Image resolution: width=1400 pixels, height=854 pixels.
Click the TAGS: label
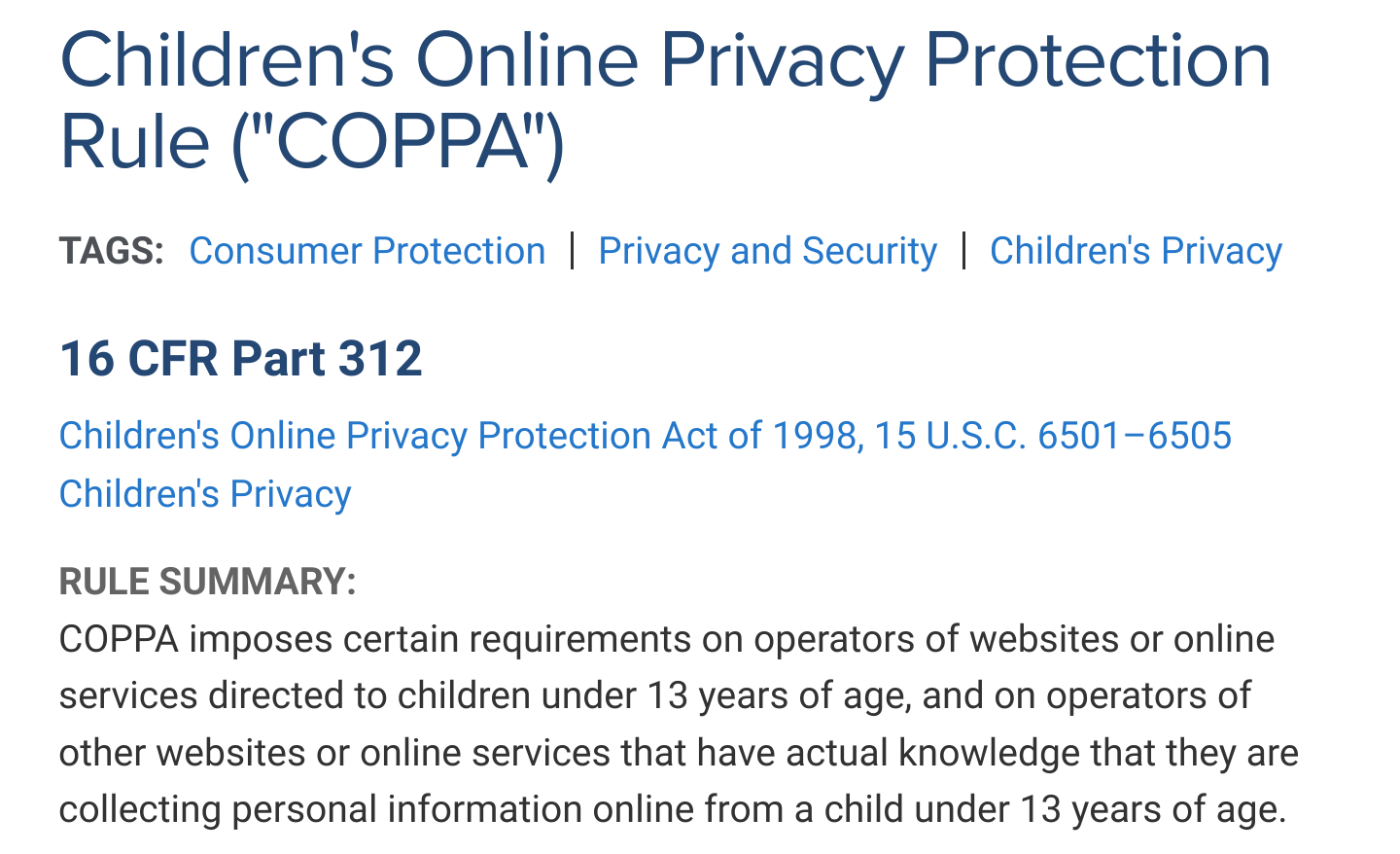112,251
